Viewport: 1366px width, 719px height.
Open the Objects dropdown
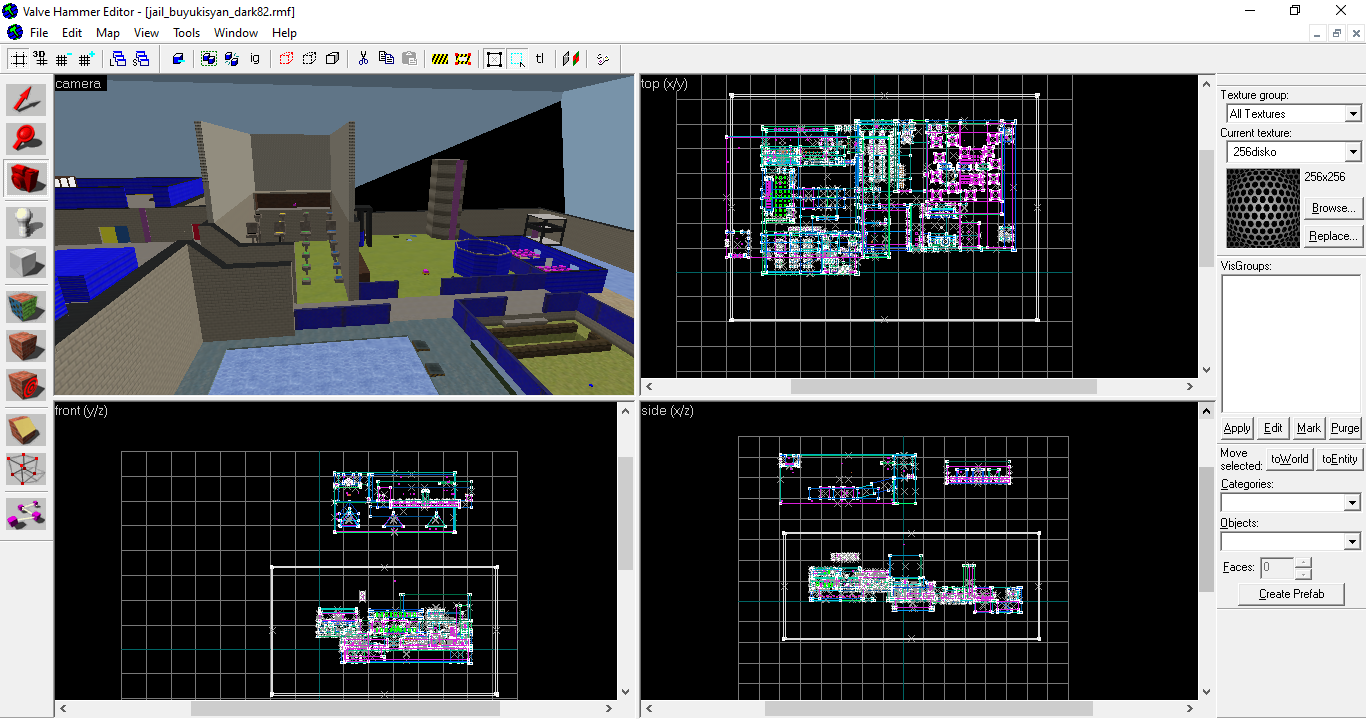(x=1352, y=541)
